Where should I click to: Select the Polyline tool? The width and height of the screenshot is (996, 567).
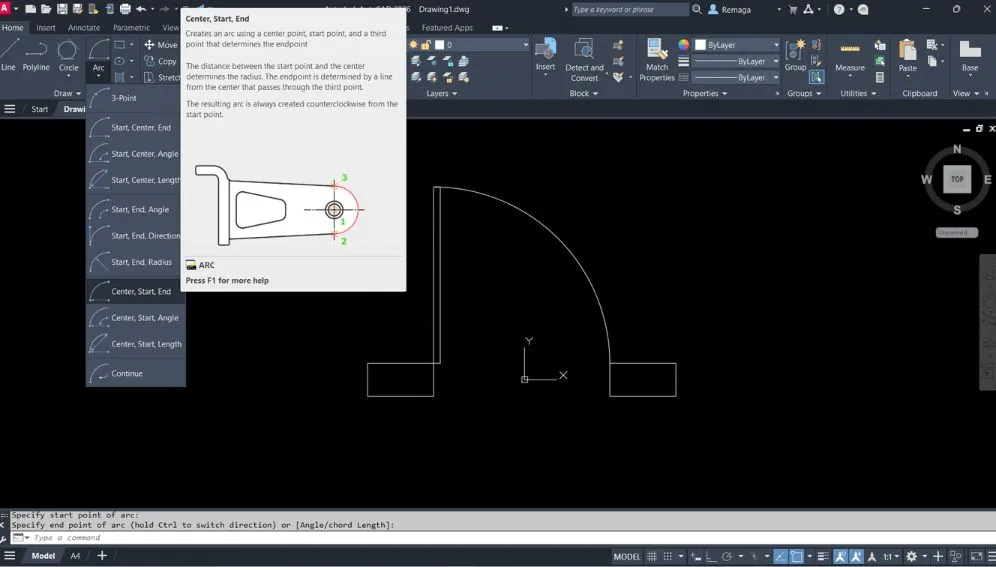coord(36,54)
